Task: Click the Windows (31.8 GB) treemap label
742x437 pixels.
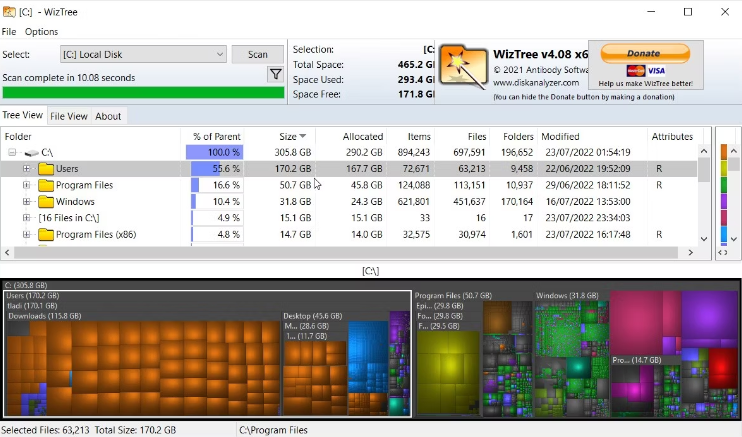Action: (x=567, y=295)
